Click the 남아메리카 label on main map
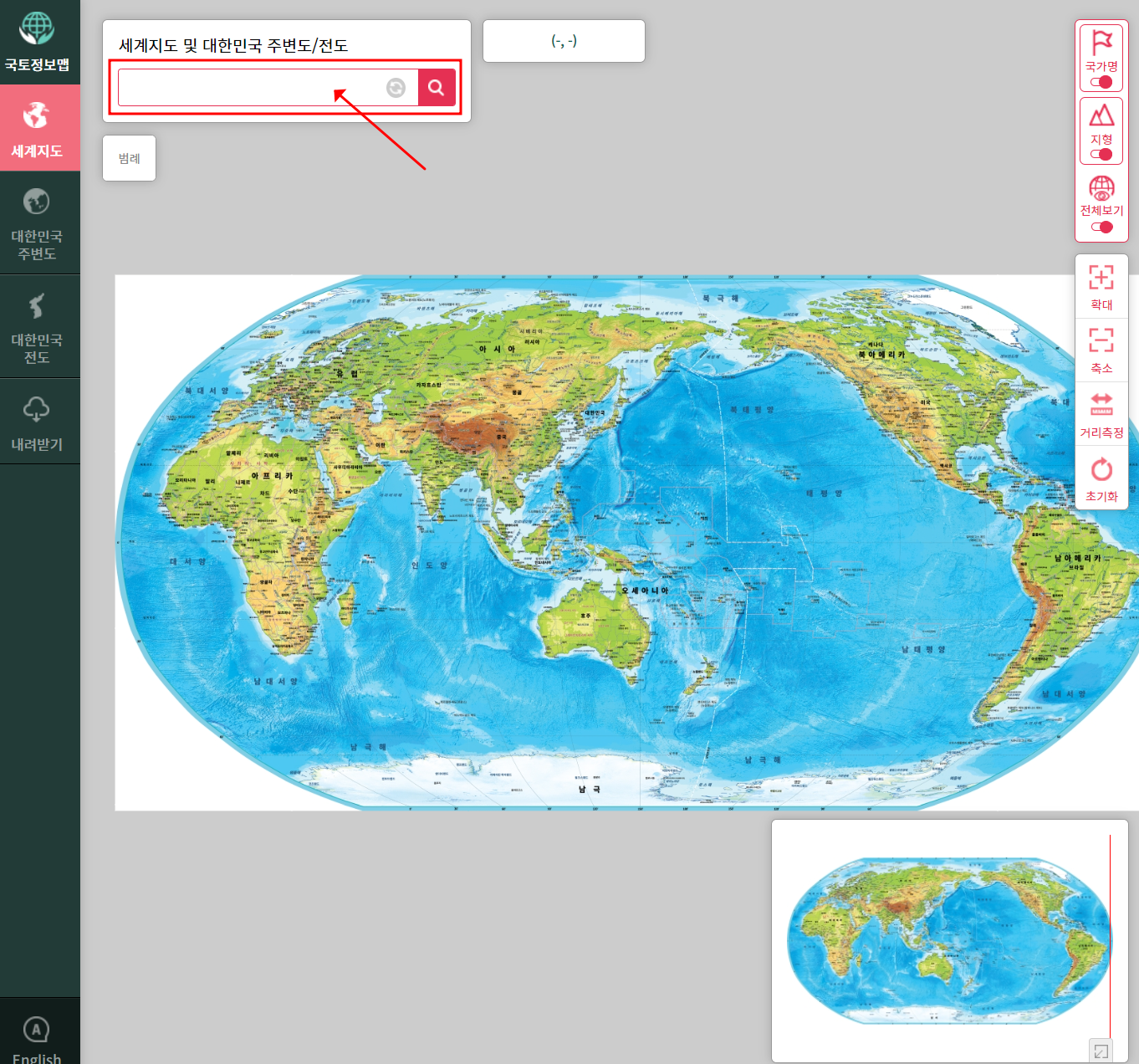The width and height of the screenshot is (1139, 1064). 1078,558
